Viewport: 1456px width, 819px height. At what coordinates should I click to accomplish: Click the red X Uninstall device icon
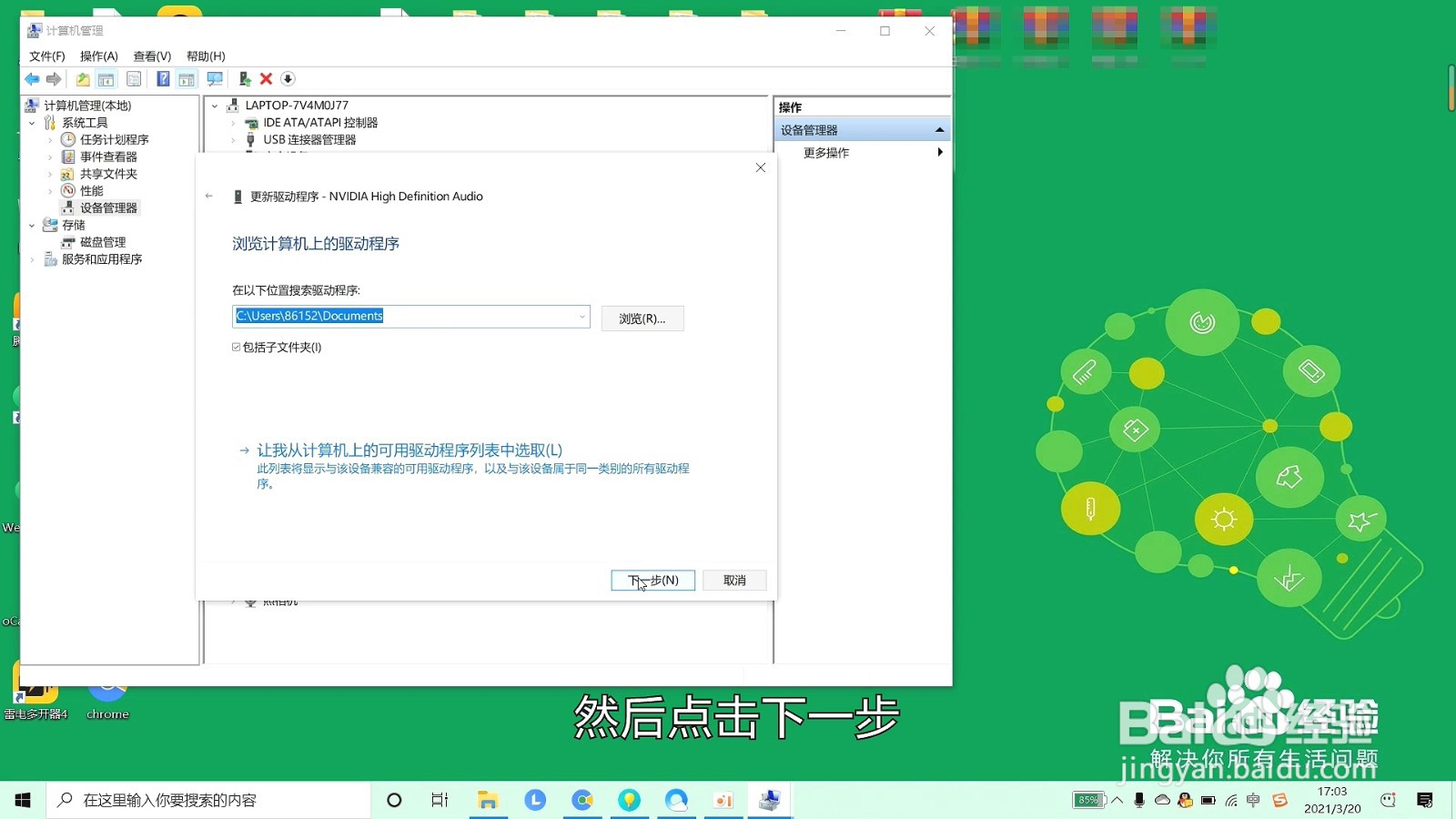pos(266,79)
